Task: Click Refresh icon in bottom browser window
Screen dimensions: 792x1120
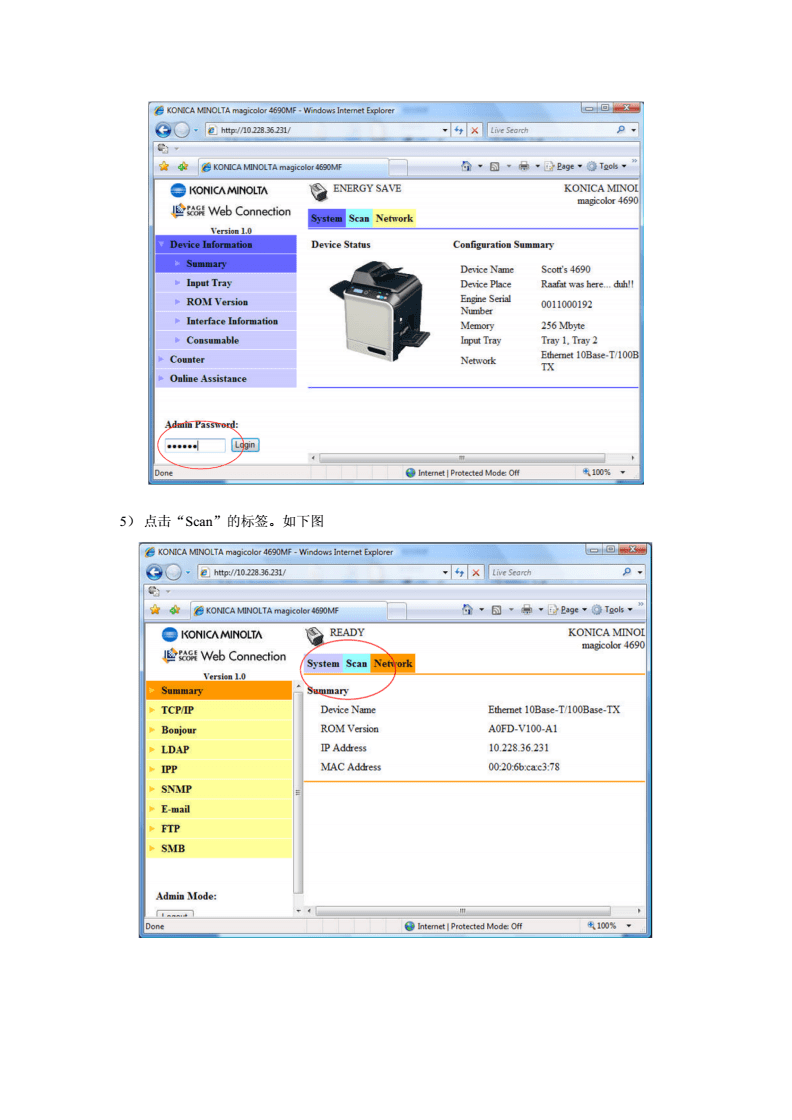Action: (x=459, y=572)
